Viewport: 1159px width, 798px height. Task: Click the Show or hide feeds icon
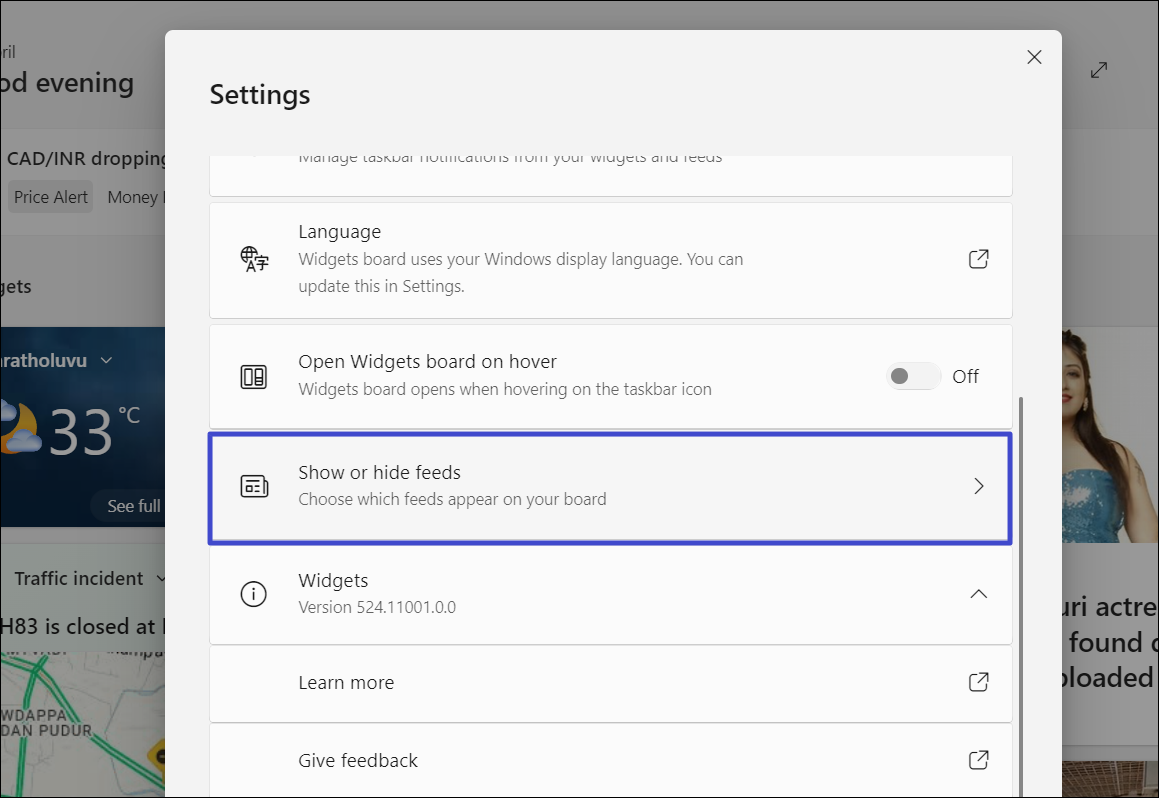[254, 486]
